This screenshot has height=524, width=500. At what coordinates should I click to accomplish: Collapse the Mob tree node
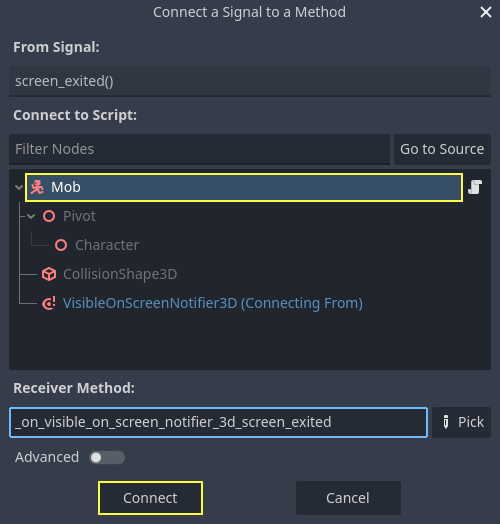tap(19, 187)
